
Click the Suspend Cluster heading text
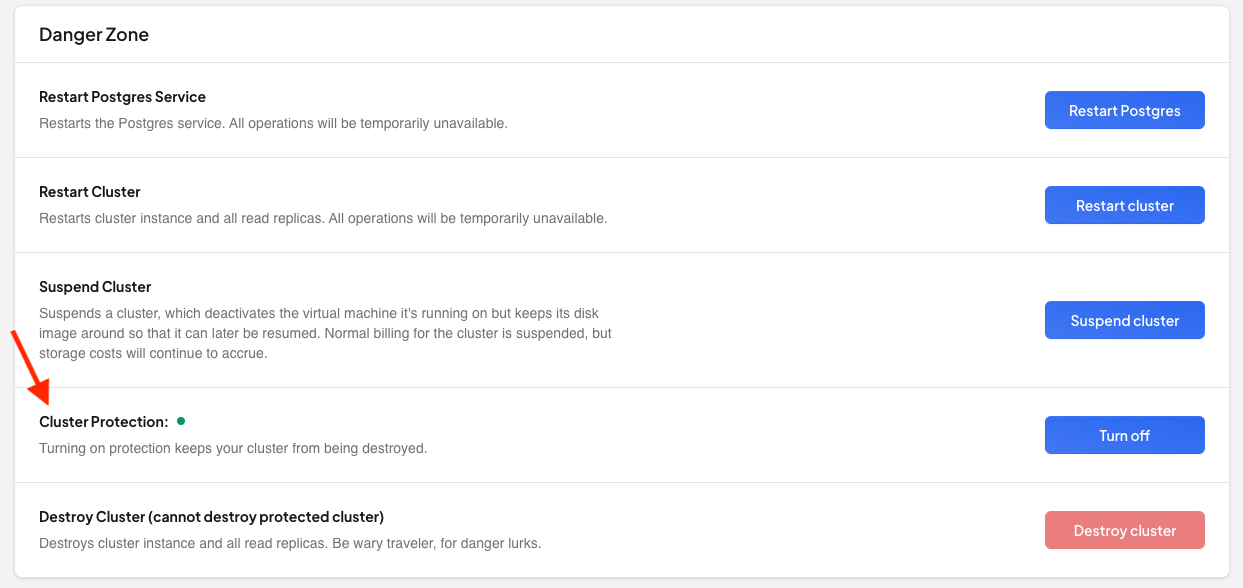pyautogui.click(x=95, y=287)
